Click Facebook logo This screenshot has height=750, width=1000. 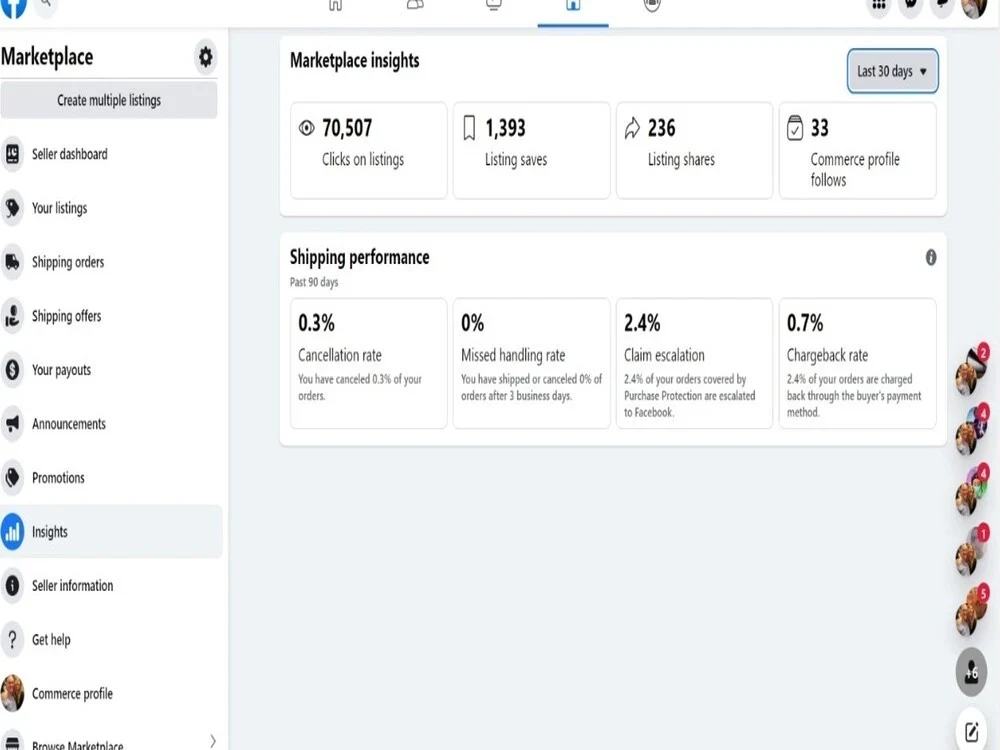pos(13,6)
